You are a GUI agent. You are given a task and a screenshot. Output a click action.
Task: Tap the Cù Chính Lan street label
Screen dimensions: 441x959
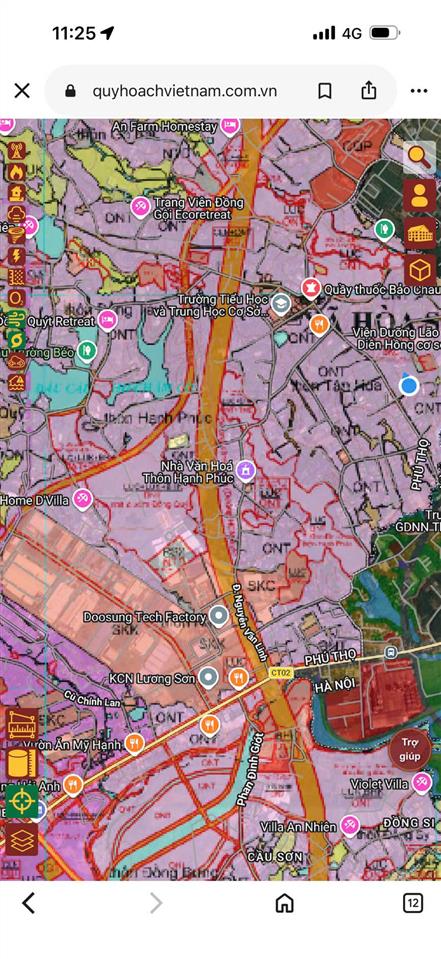(93, 697)
